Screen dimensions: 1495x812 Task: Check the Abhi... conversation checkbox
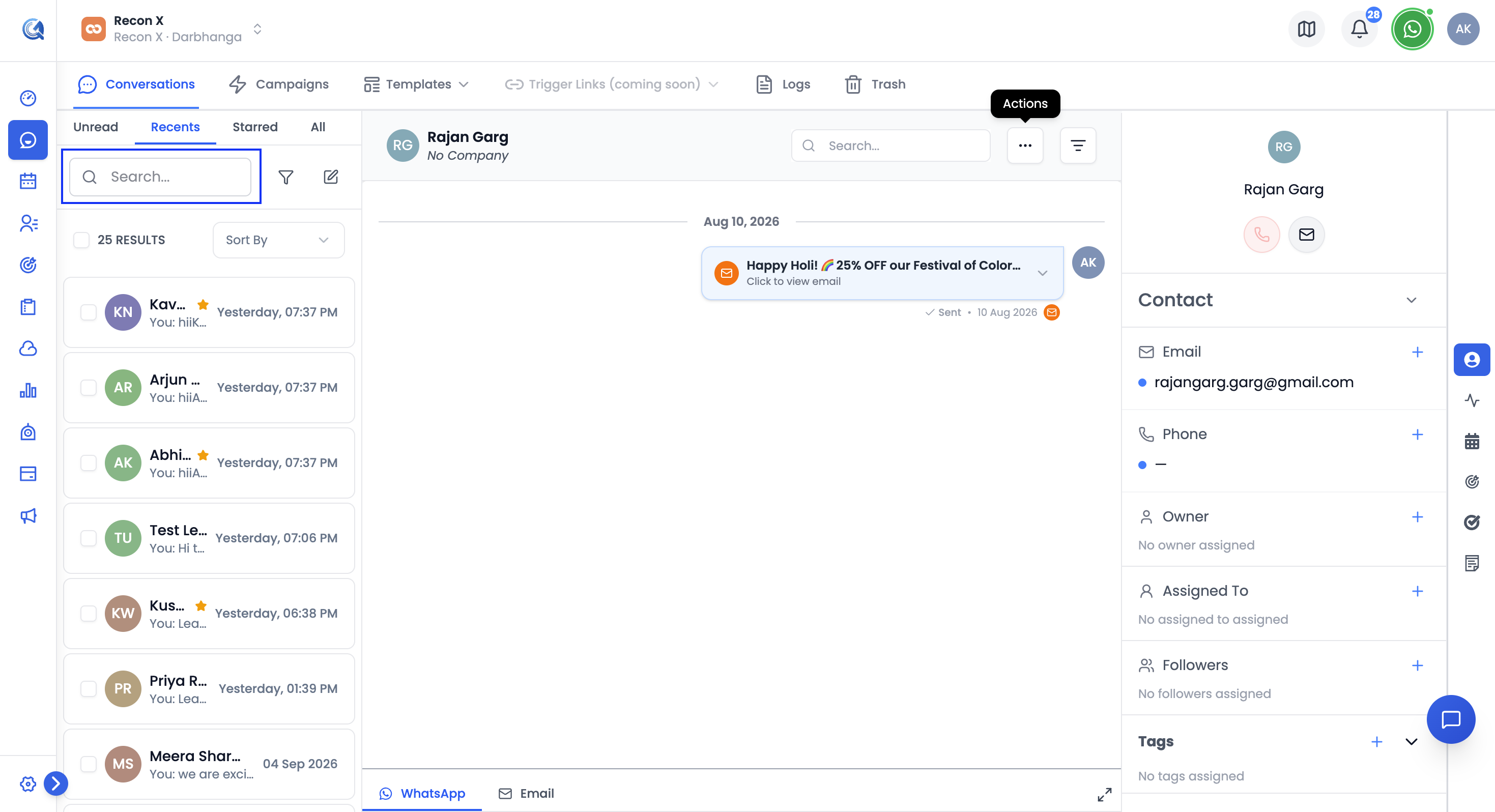click(x=88, y=462)
